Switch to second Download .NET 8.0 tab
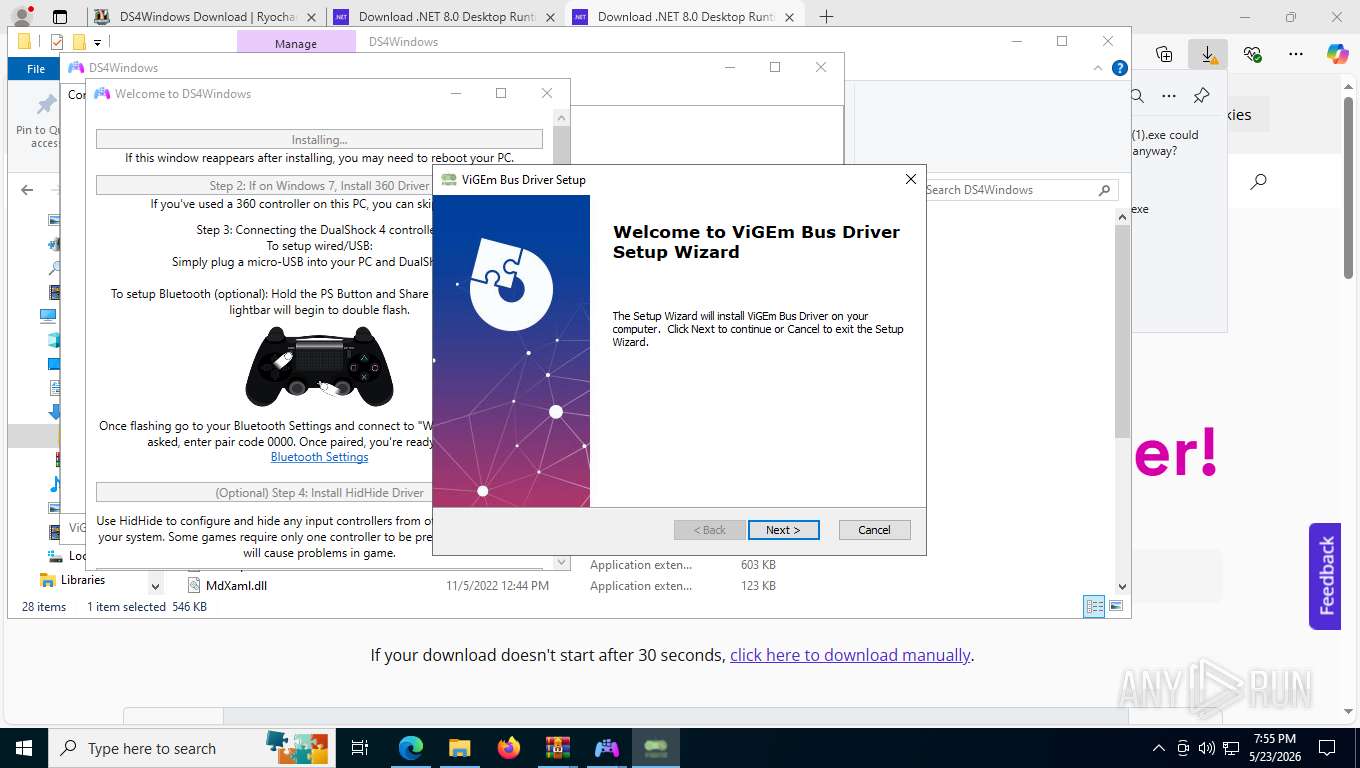 point(685,17)
